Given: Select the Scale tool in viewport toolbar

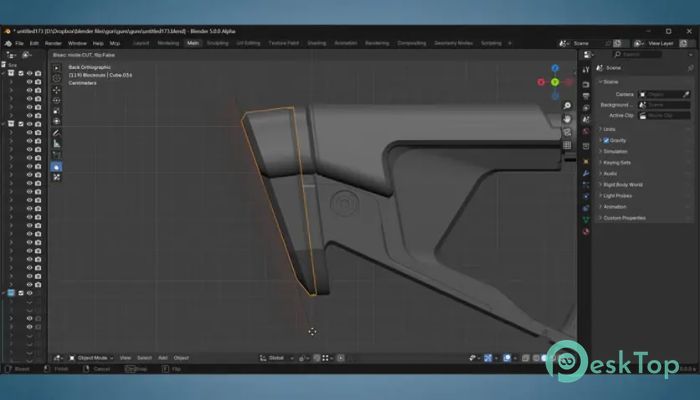Looking at the screenshot, I should point(56,111).
